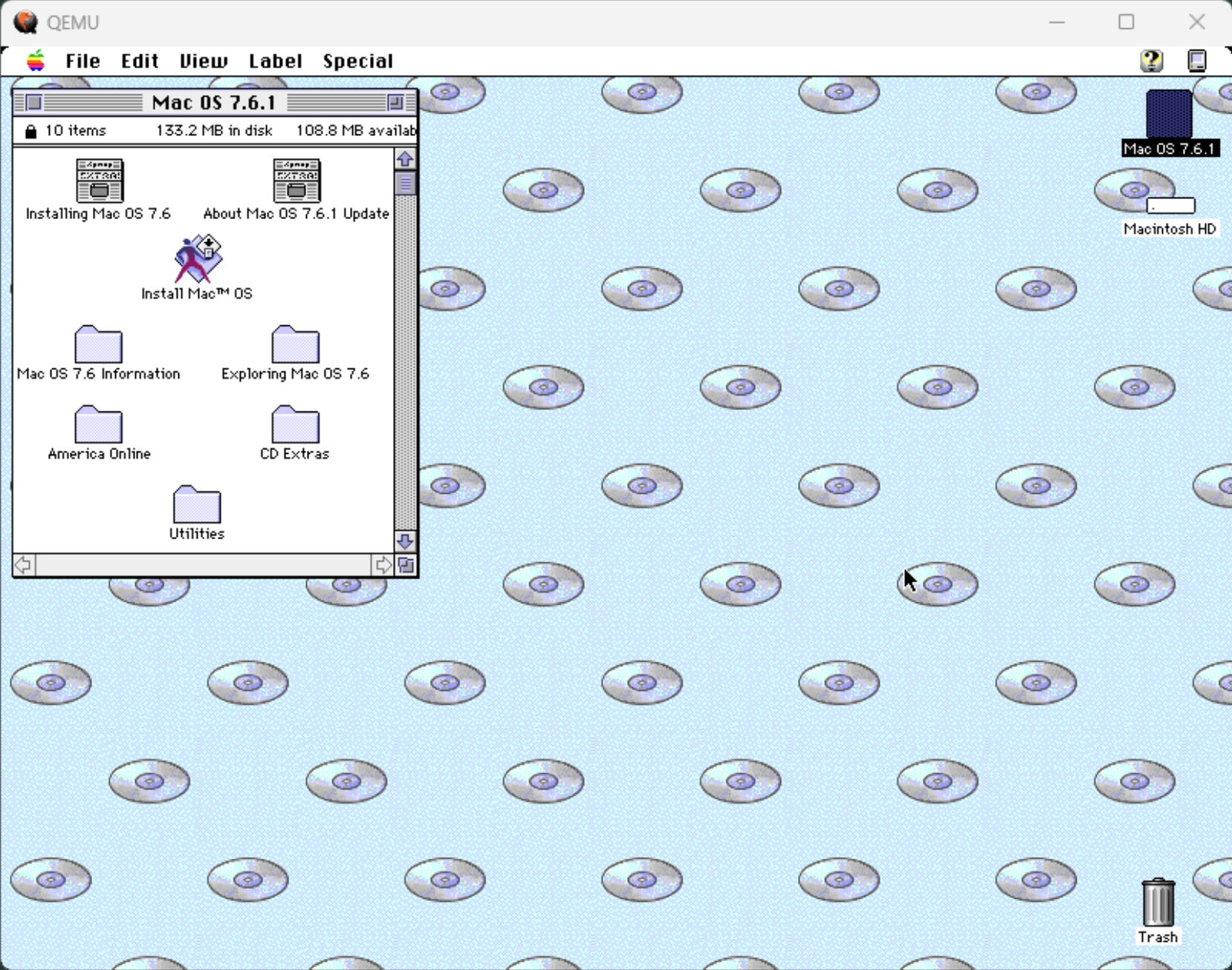Select the CD Extras folder
Image resolution: width=1232 pixels, height=970 pixels.
coord(296,424)
